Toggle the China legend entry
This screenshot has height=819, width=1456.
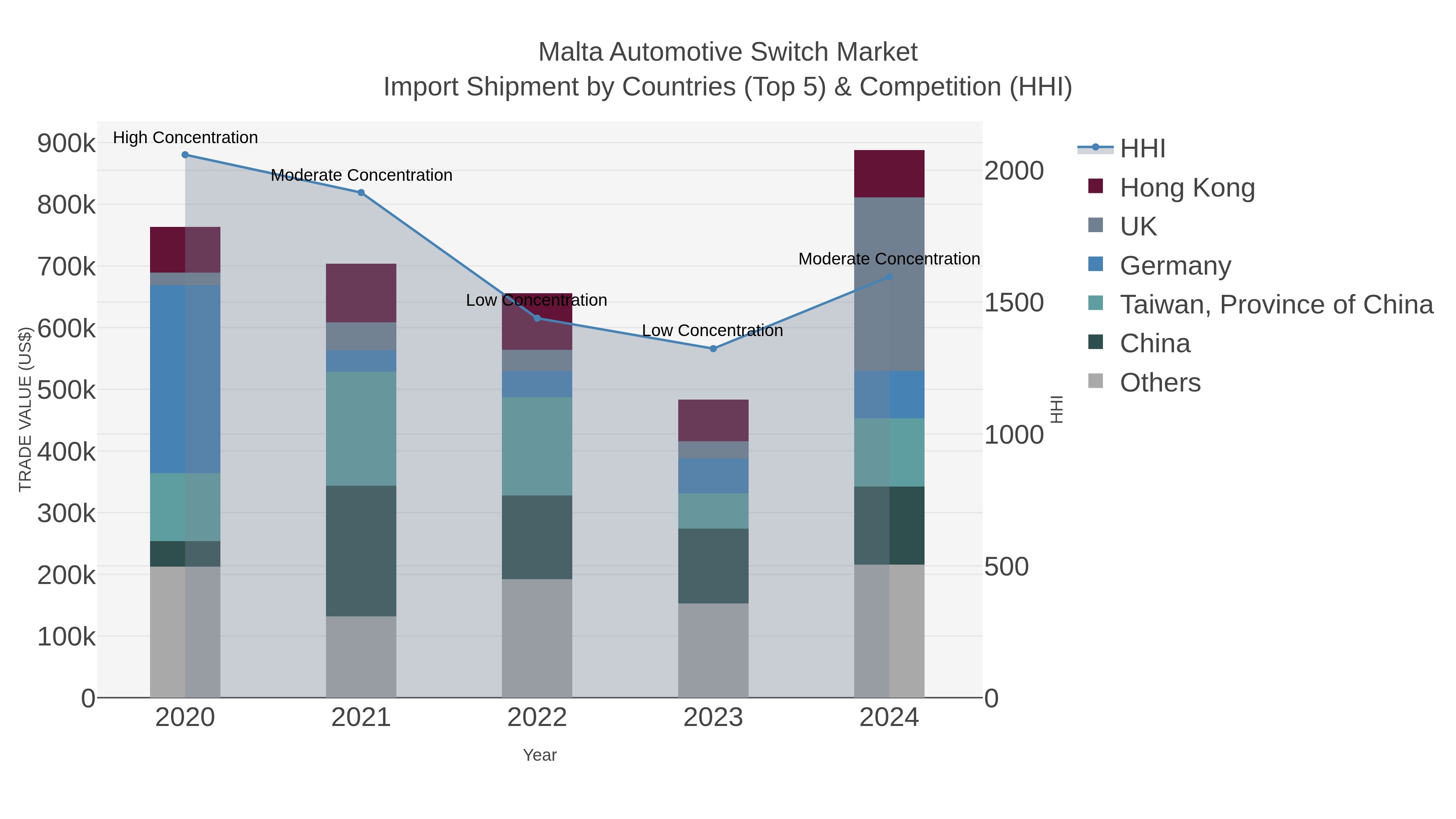pos(1139,343)
